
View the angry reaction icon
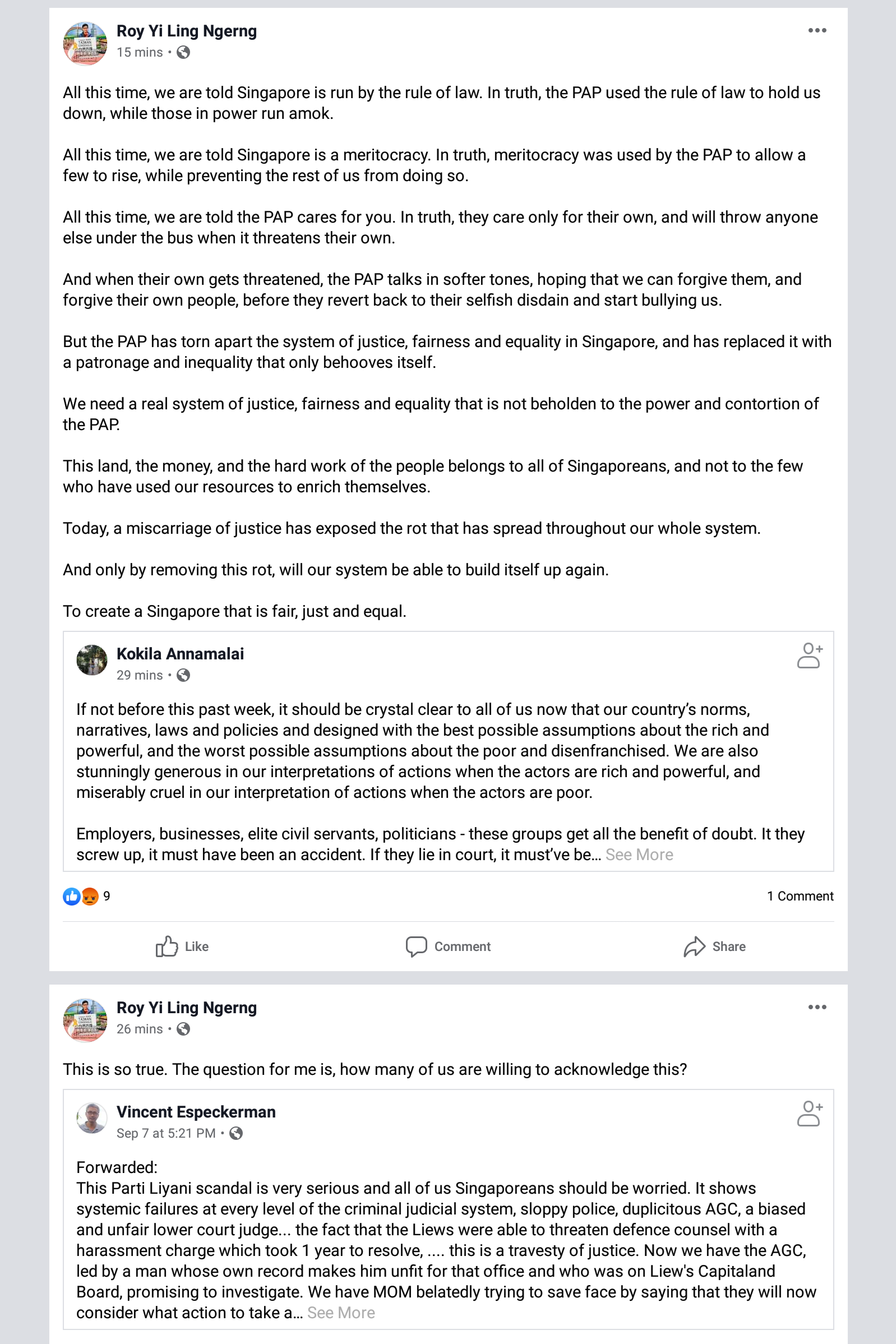(90, 896)
